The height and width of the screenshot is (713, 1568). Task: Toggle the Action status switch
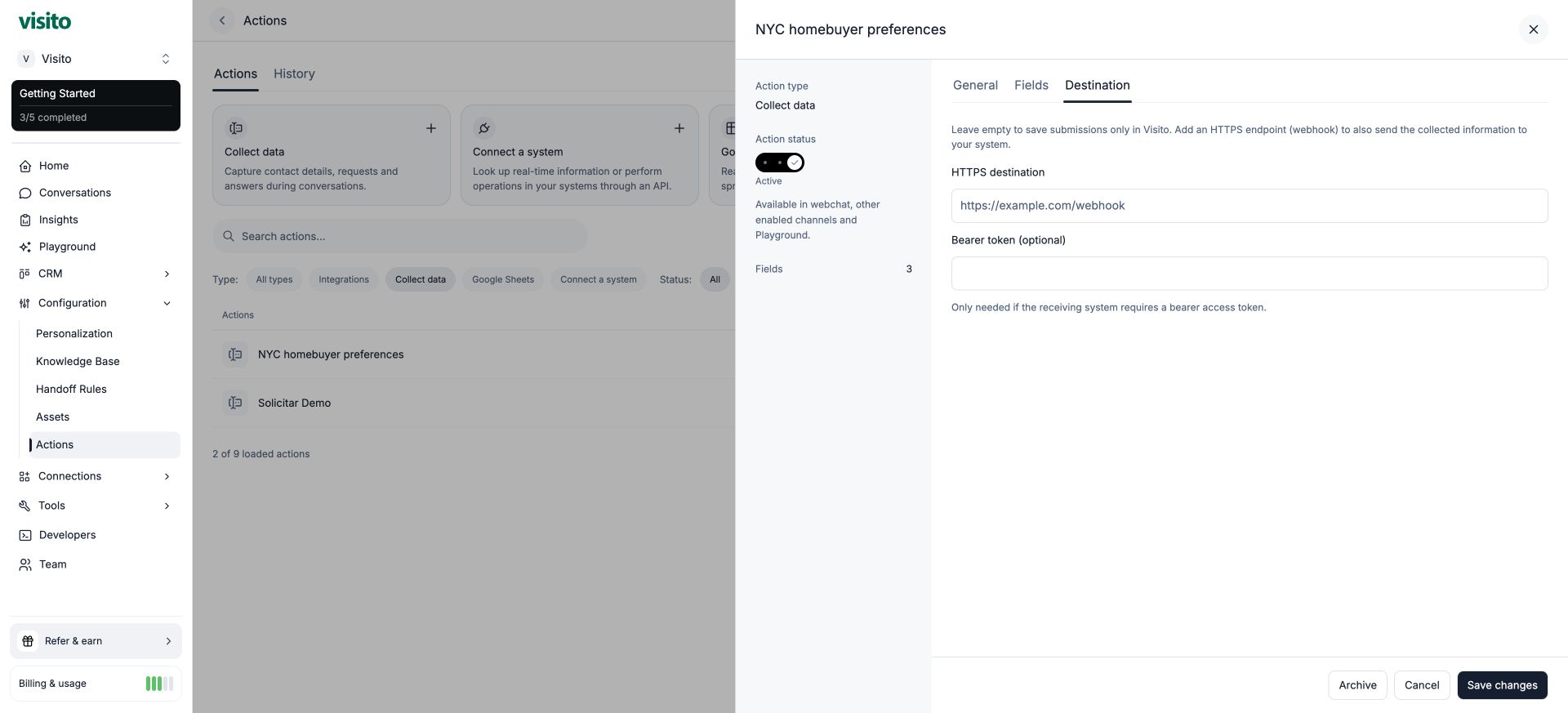point(780,163)
